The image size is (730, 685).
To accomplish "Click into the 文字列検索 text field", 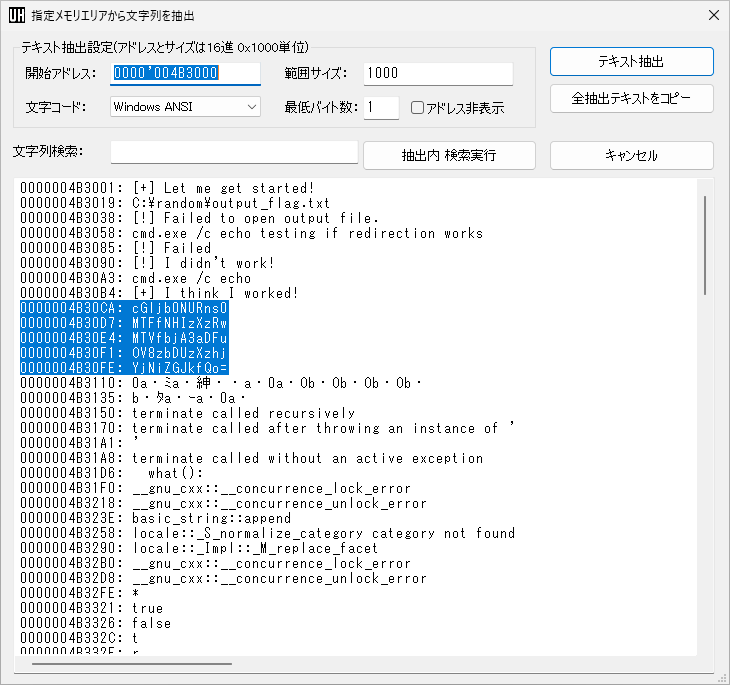I will (234, 152).
